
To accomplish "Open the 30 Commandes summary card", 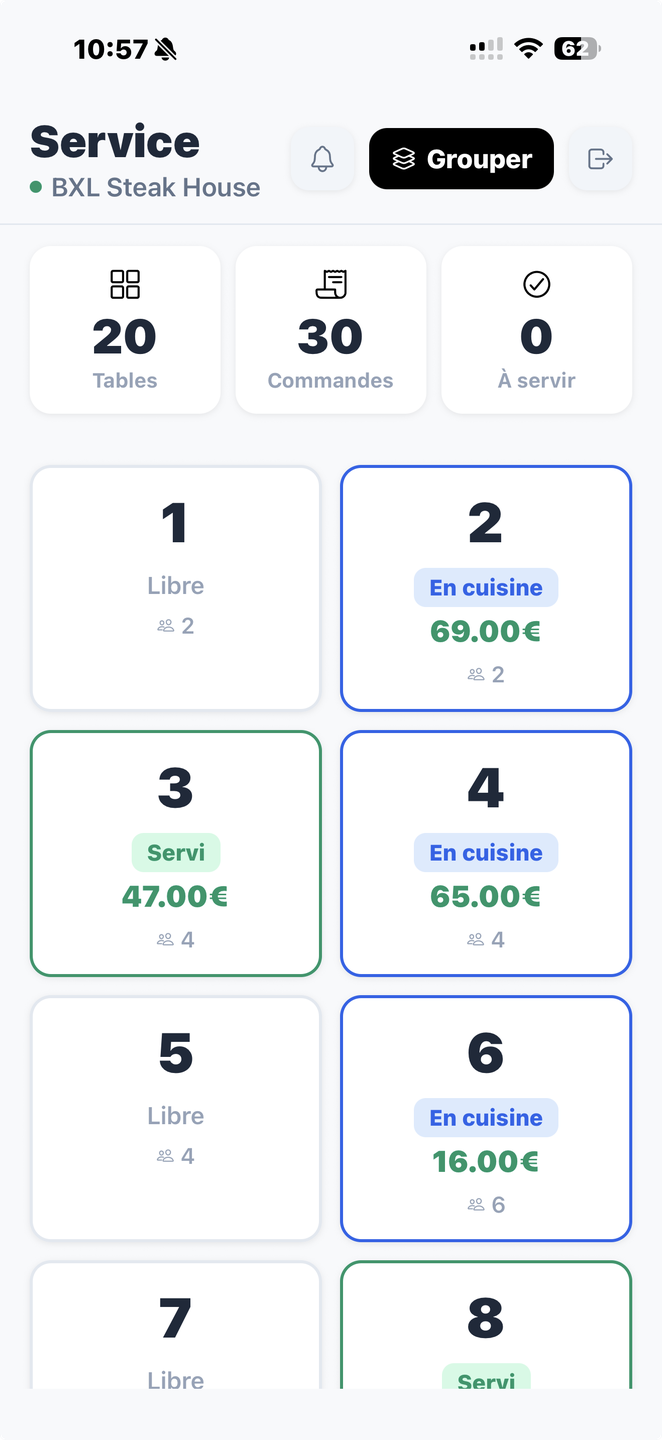I will [331, 330].
